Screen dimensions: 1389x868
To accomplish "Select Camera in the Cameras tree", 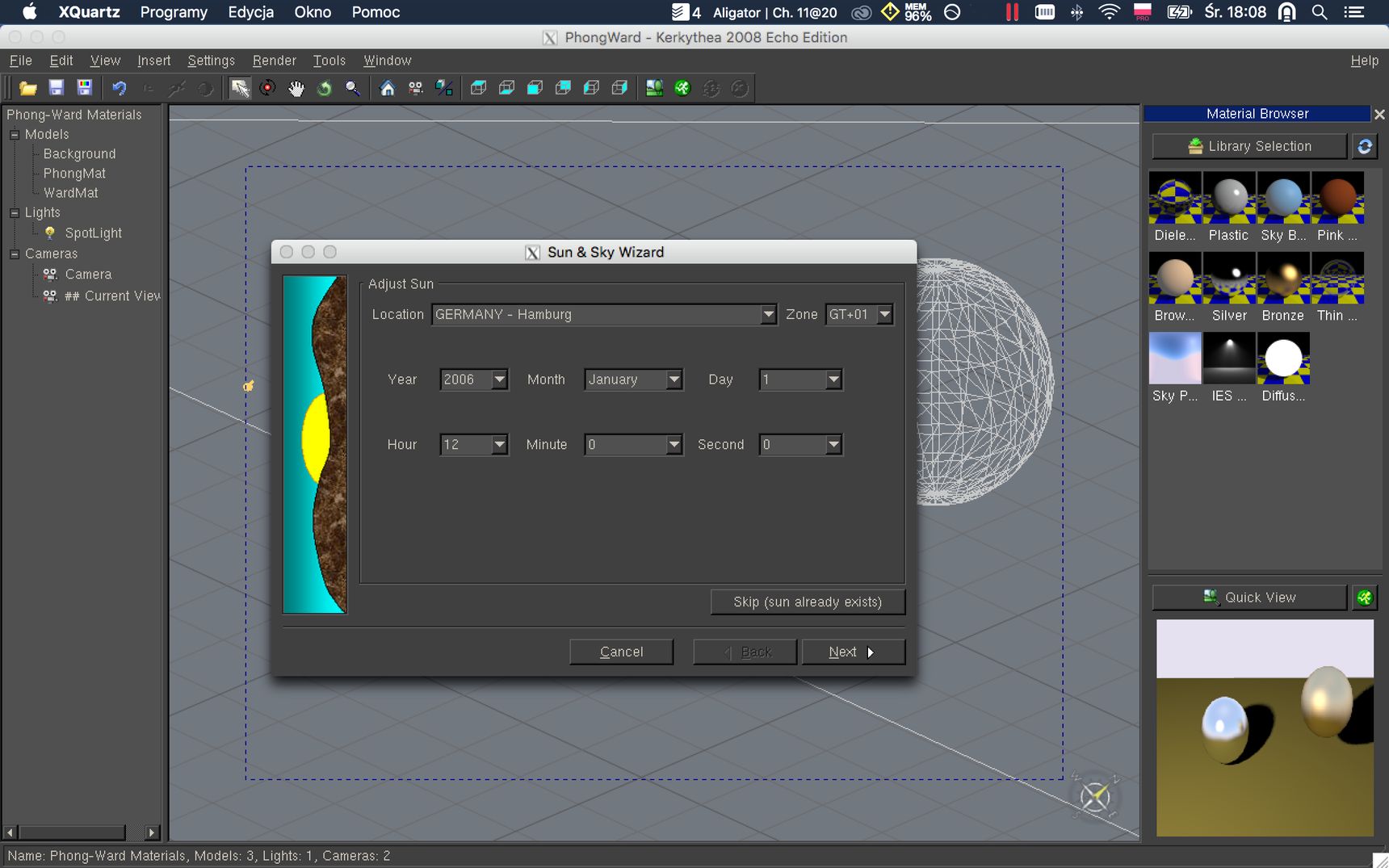I will tap(88, 275).
